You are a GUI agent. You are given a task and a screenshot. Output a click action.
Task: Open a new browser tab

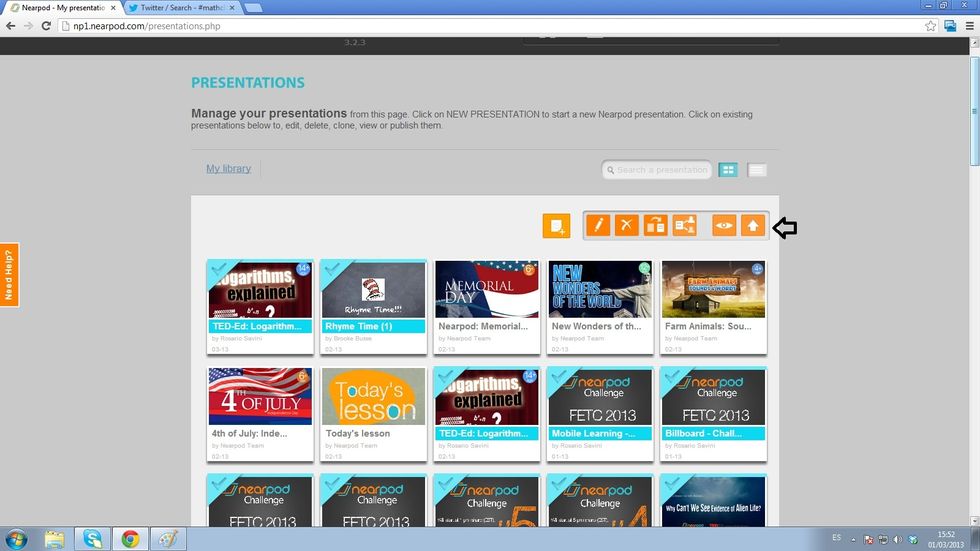(x=252, y=7)
